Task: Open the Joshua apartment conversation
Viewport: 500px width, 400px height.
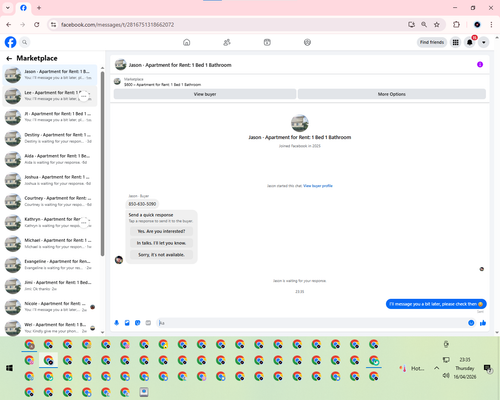Action: tap(50, 180)
